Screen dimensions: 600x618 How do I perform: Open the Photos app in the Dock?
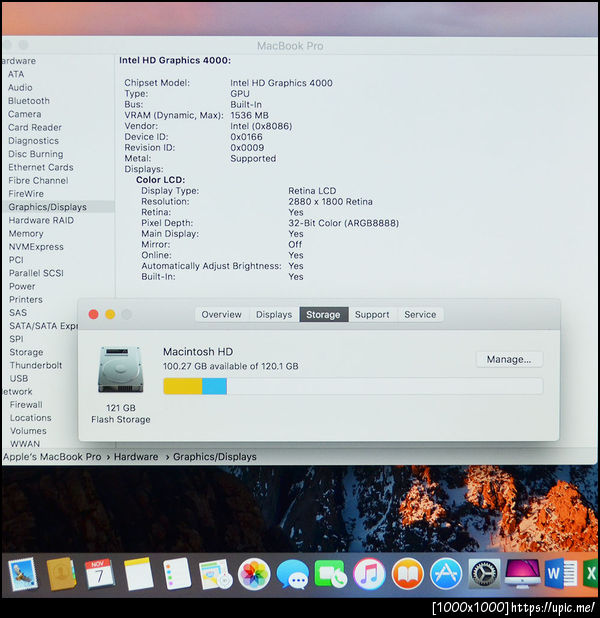253,574
